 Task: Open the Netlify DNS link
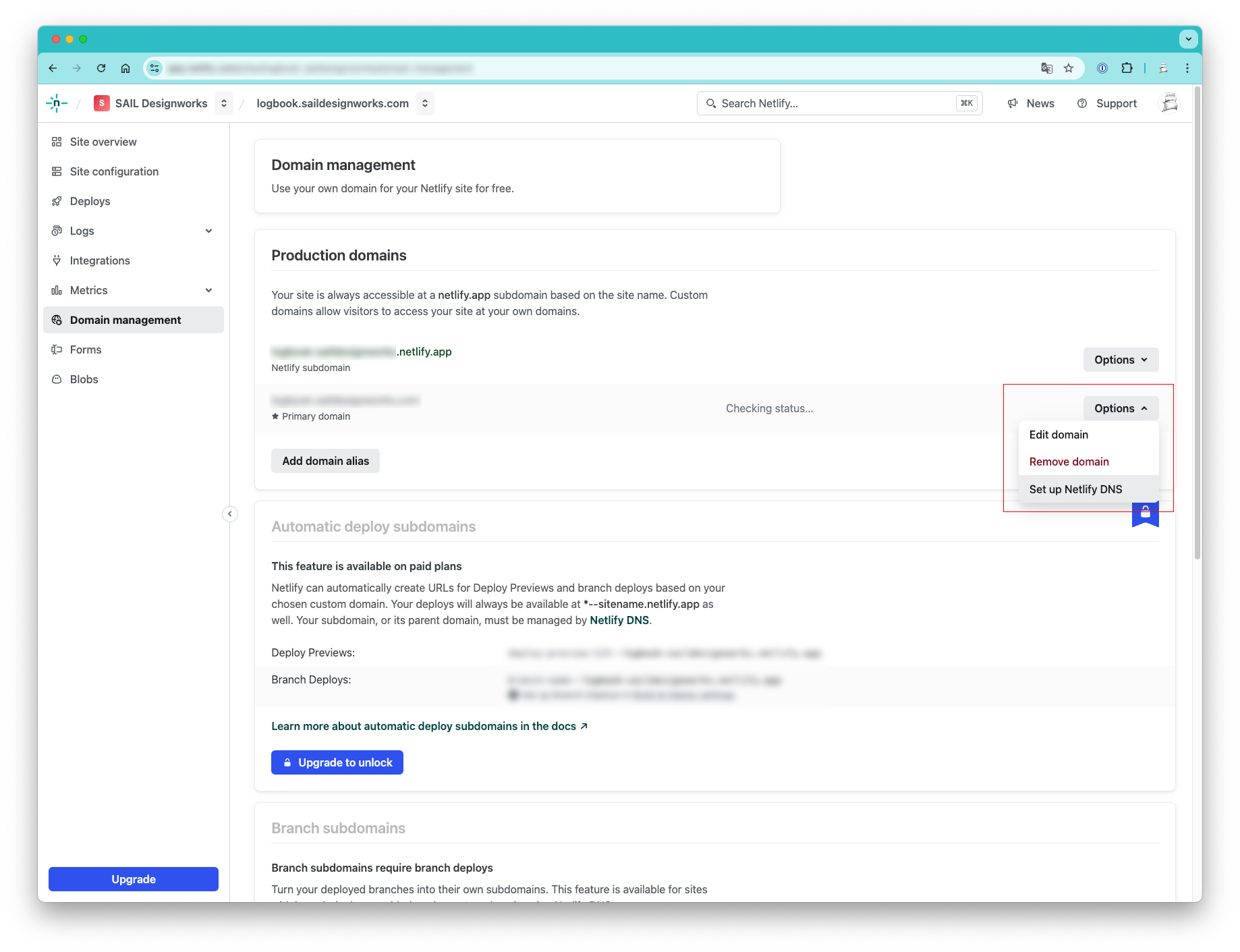coord(619,620)
